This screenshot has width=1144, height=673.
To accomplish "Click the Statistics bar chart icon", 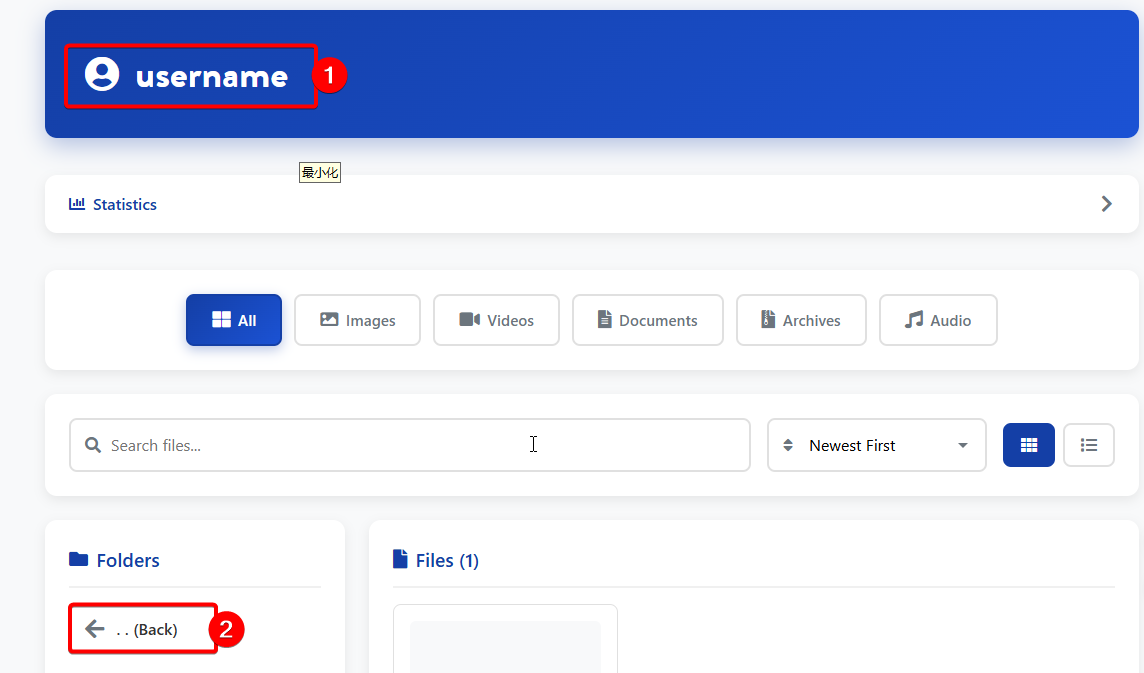I will point(77,204).
